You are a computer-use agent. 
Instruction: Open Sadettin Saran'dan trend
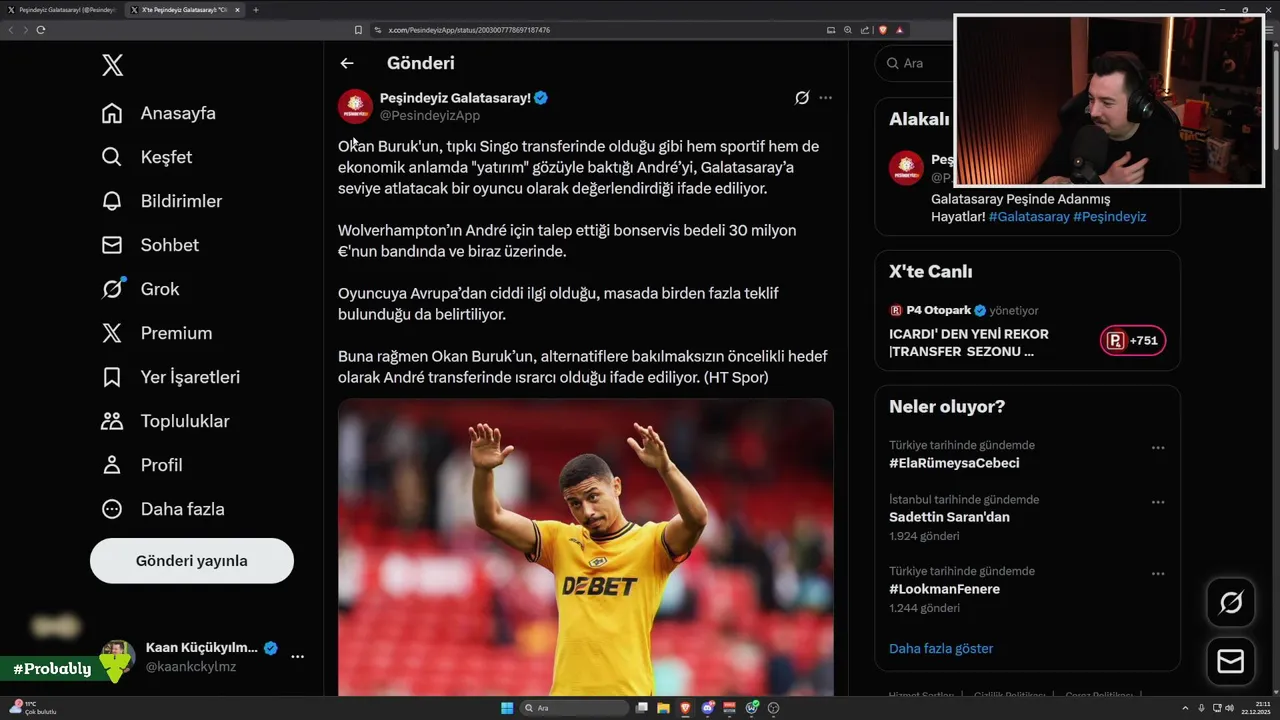[949, 517]
